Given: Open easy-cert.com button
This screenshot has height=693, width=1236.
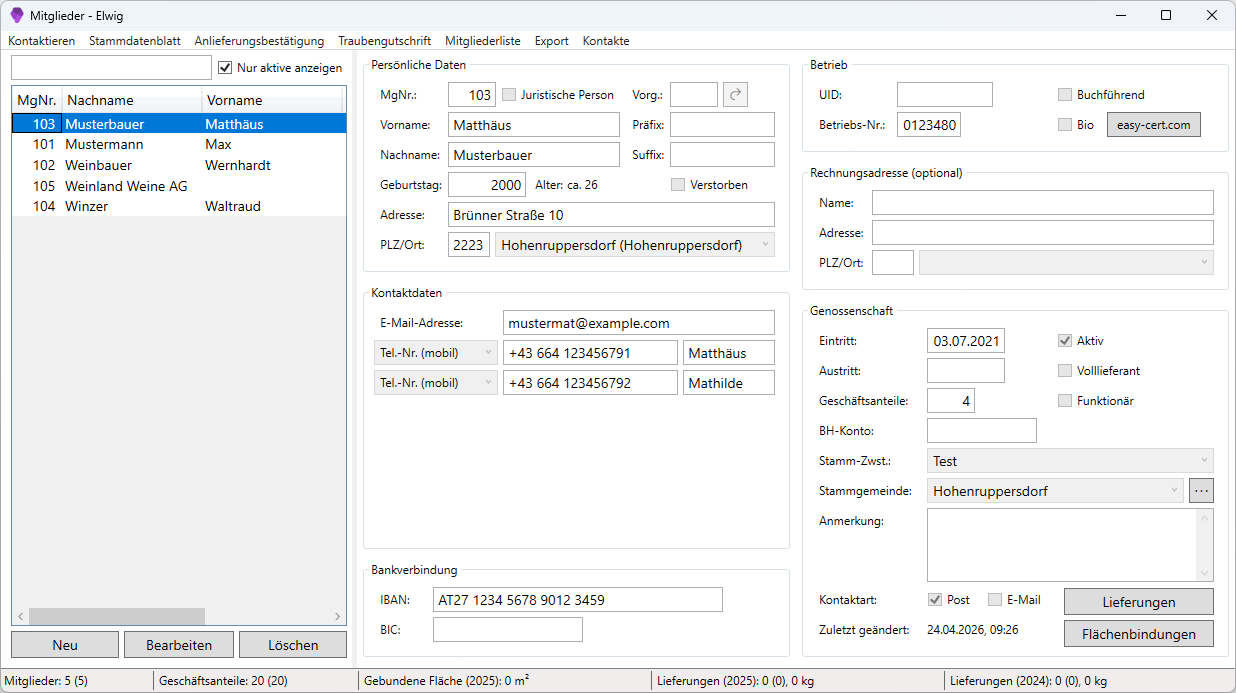Looking at the screenshot, I should point(1153,125).
